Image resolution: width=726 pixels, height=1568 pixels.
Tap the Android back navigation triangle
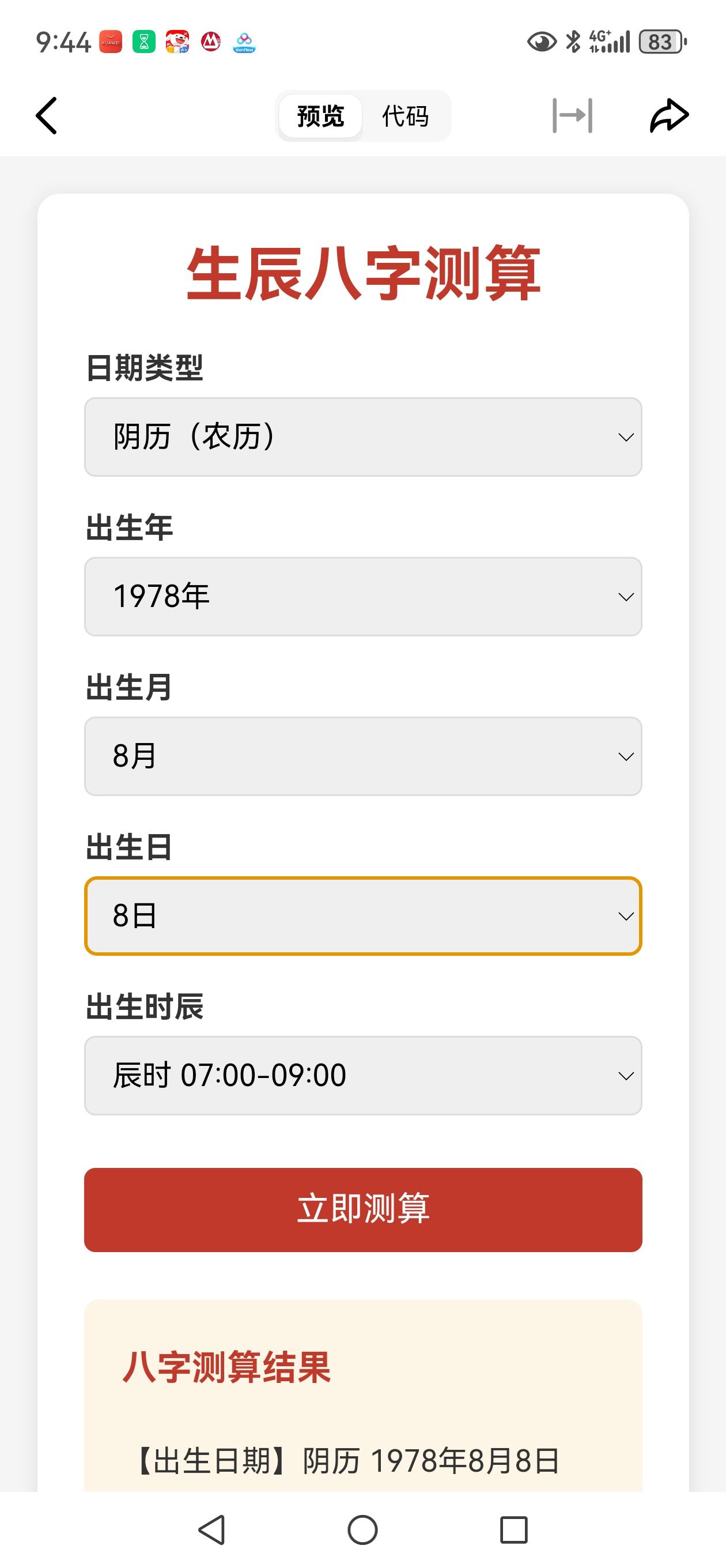[x=212, y=1529]
